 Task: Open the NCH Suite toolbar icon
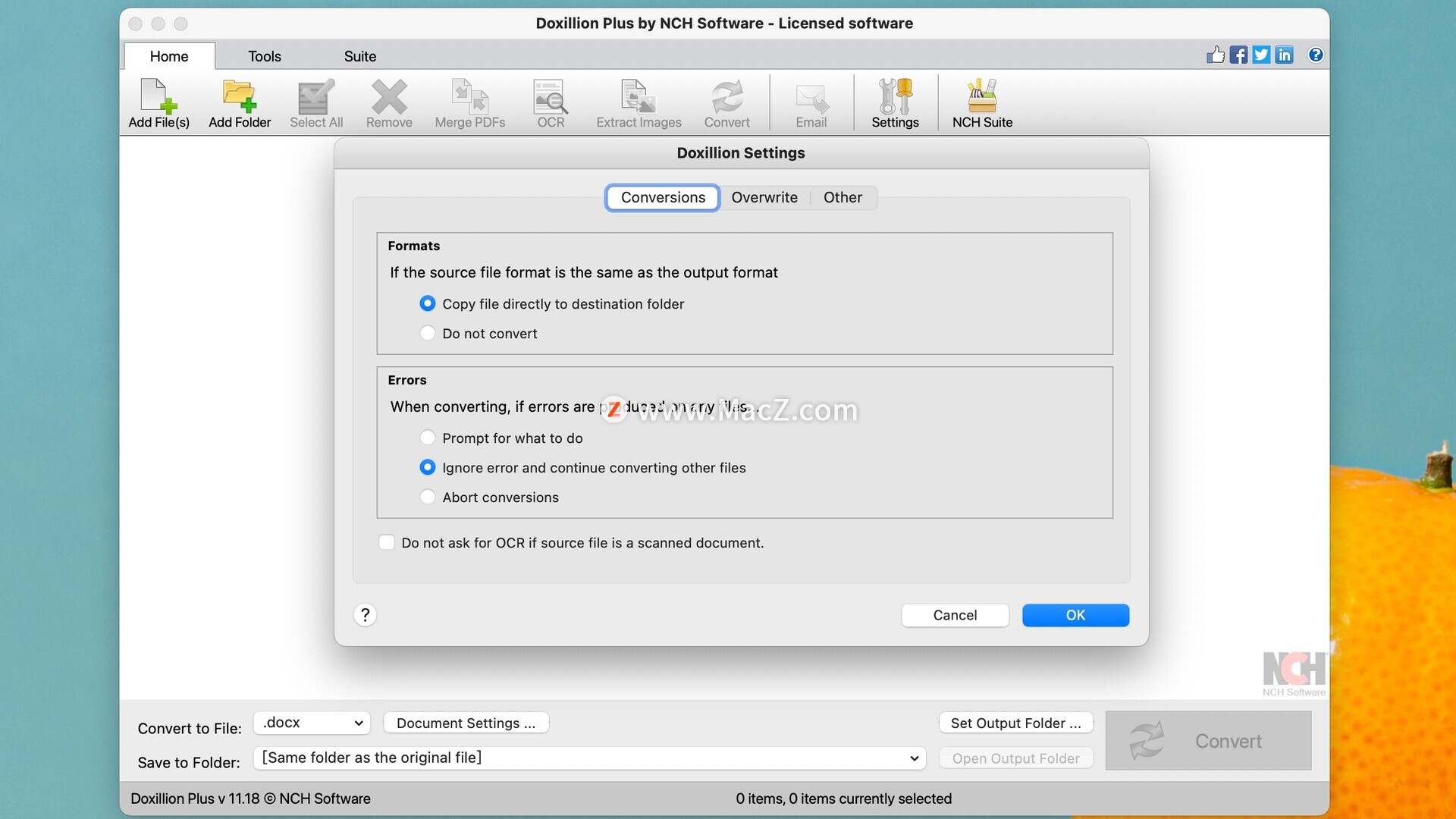982,103
